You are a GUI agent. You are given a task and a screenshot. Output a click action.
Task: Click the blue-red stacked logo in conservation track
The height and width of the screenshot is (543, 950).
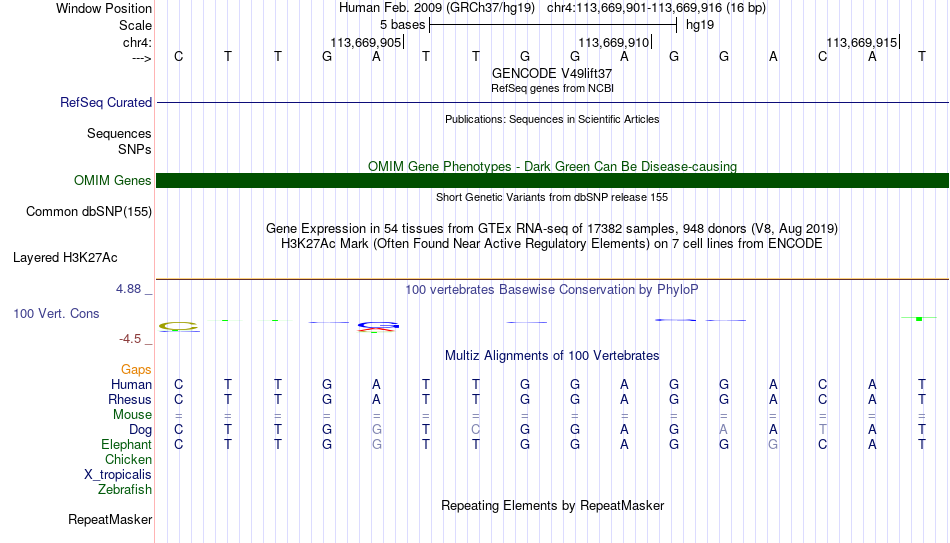click(377, 327)
